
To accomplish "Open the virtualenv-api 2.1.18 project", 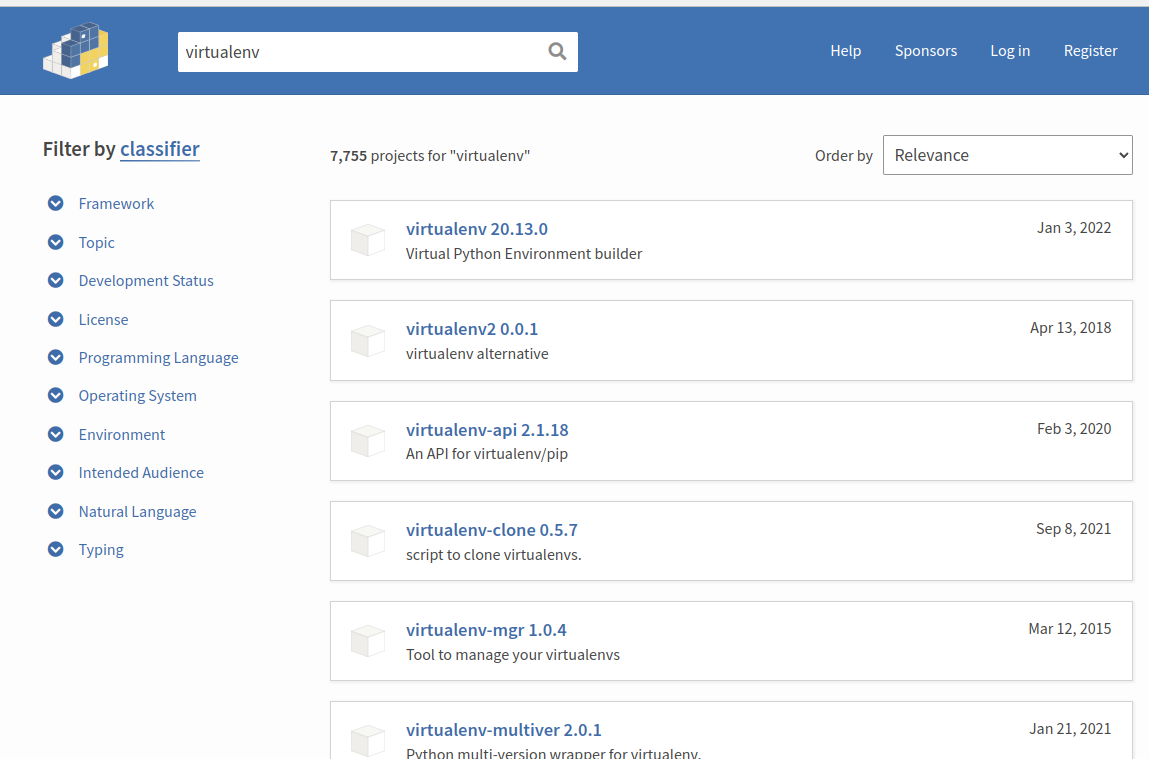I will [x=487, y=429].
